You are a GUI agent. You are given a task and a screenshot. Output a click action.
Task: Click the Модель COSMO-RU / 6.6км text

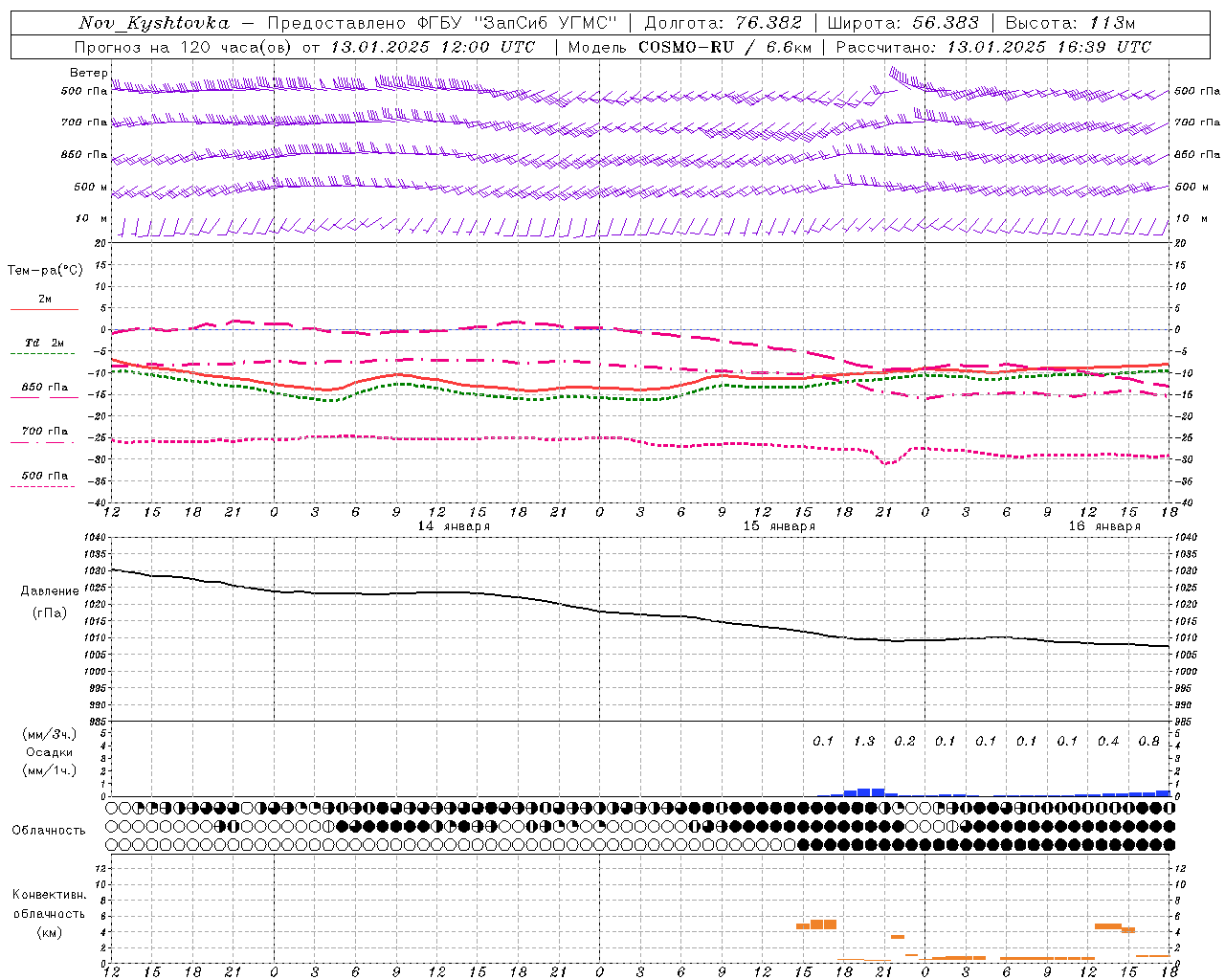coord(690,47)
